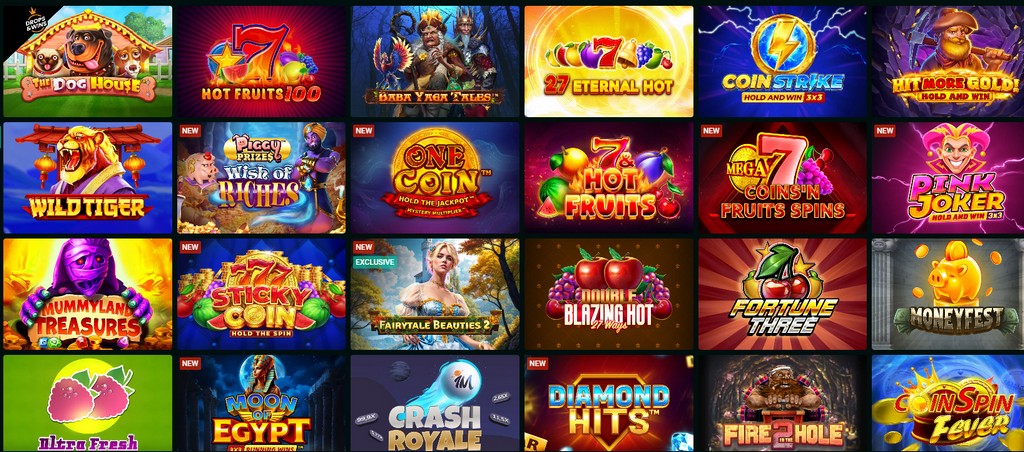
Task: Open Mummyland Treasures game
Action: 88,294
